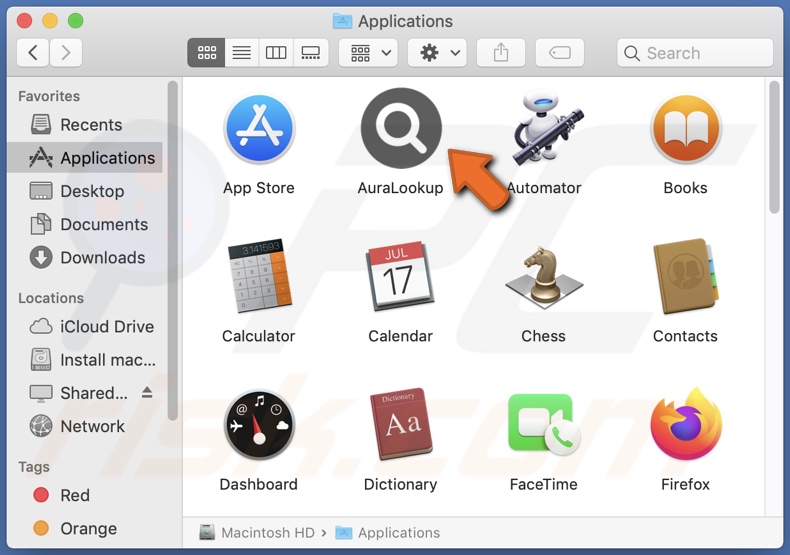
Task: Open the gear action menu
Action: 437,52
